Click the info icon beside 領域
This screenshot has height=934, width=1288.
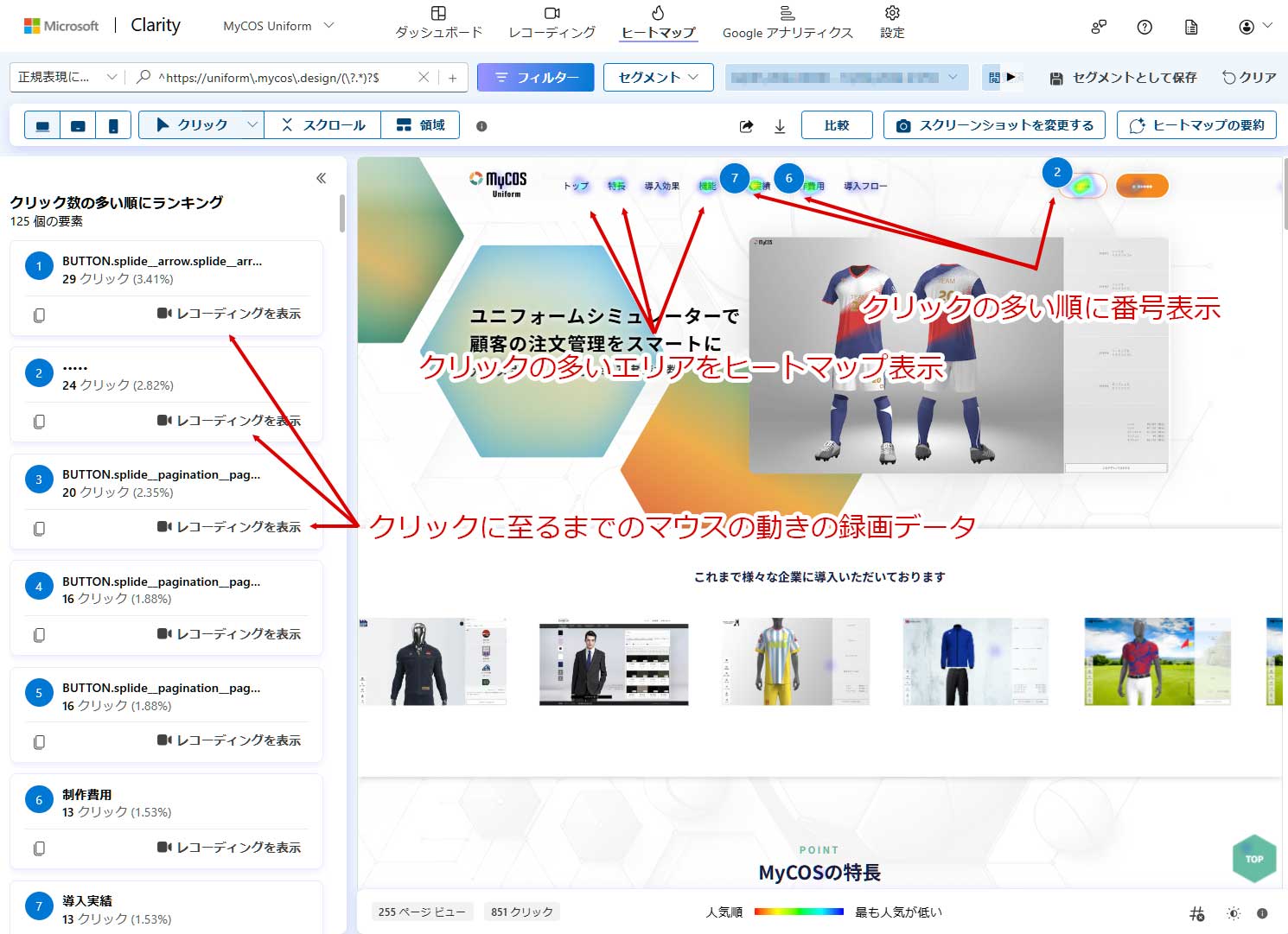point(481,126)
